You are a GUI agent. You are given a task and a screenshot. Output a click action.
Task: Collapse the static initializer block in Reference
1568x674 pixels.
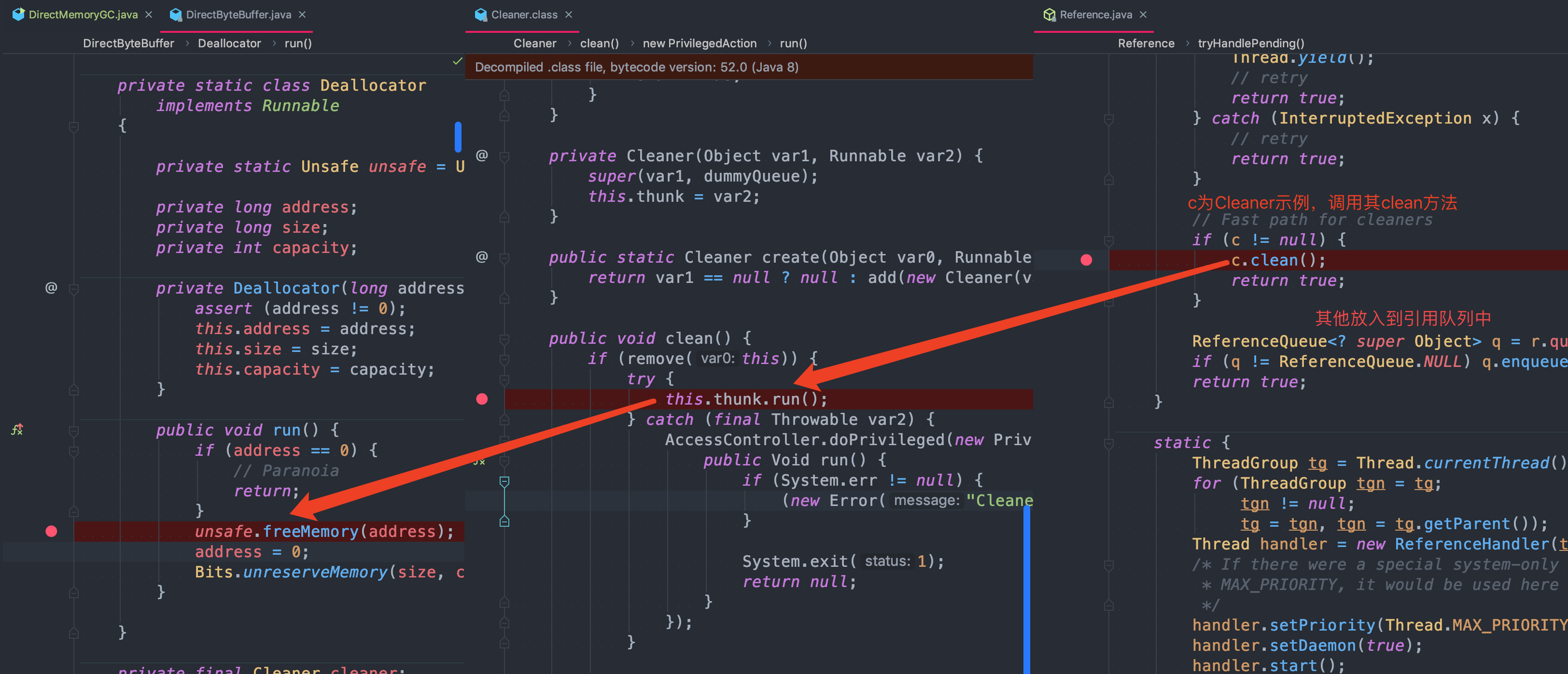1108,443
